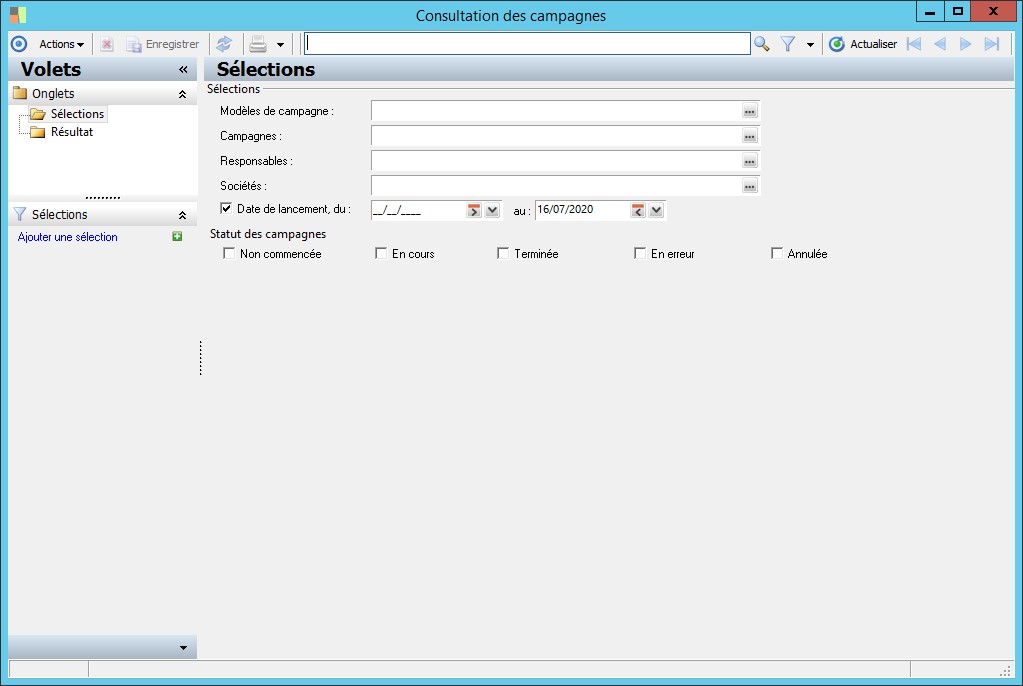Click the toolbar filter funnel icon
The image size is (1023, 686).
[x=788, y=44]
